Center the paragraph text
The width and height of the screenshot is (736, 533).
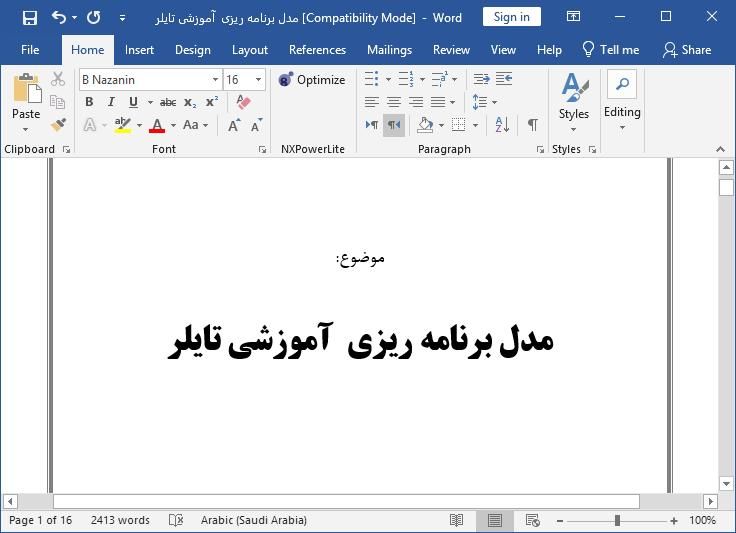coord(394,102)
